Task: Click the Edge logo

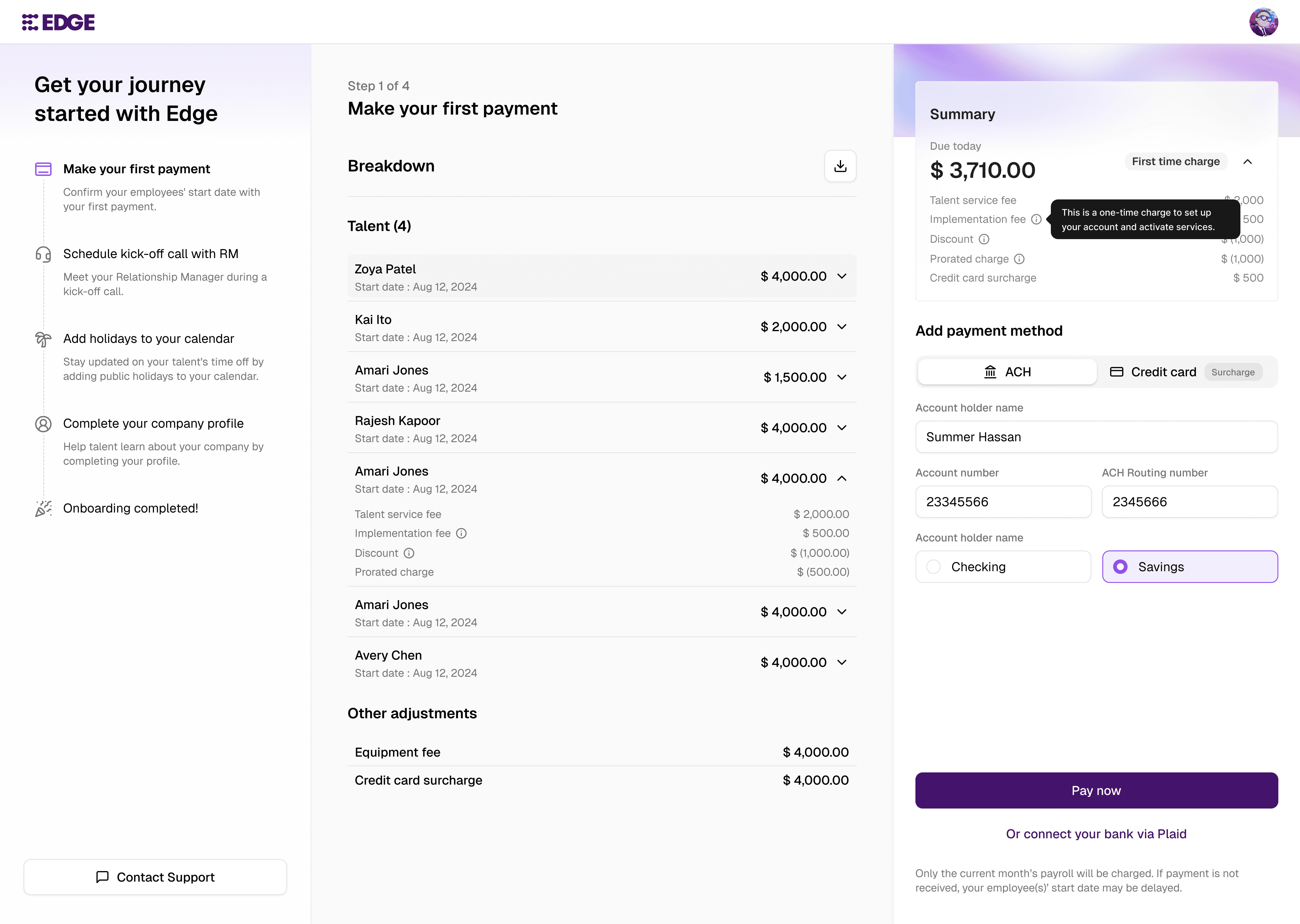Action: pyautogui.click(x=59, y=22)
